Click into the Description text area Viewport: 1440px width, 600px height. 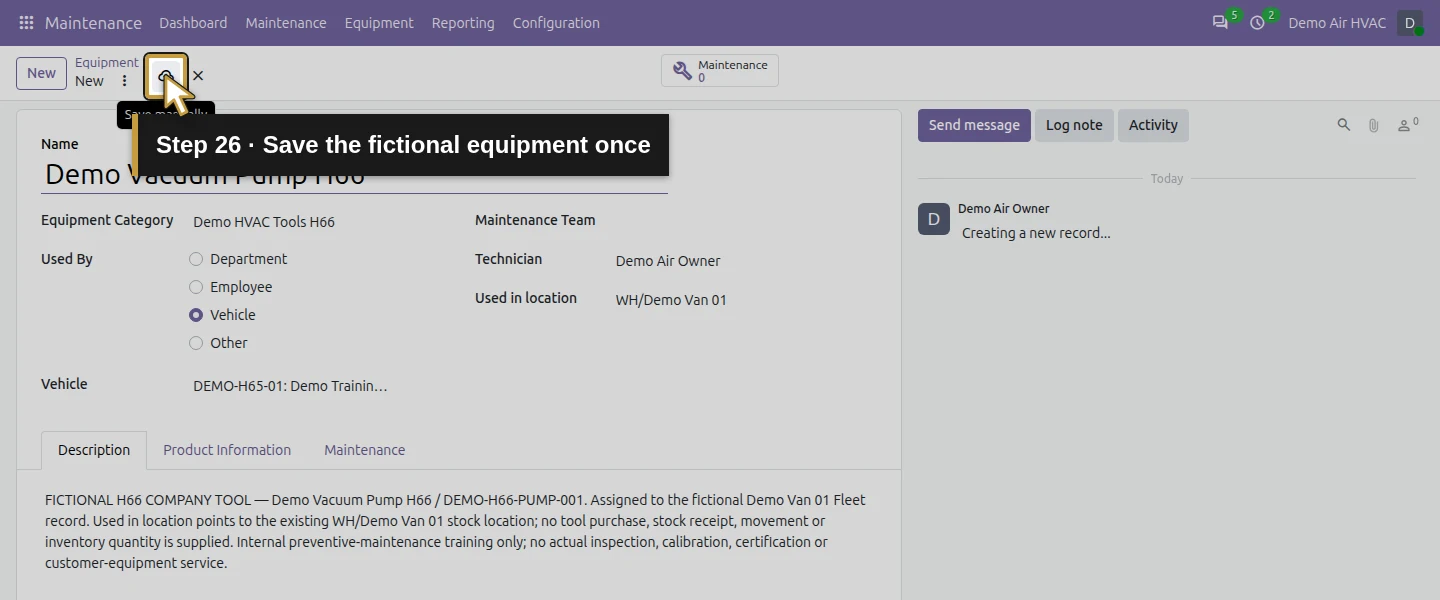point(458,531)
